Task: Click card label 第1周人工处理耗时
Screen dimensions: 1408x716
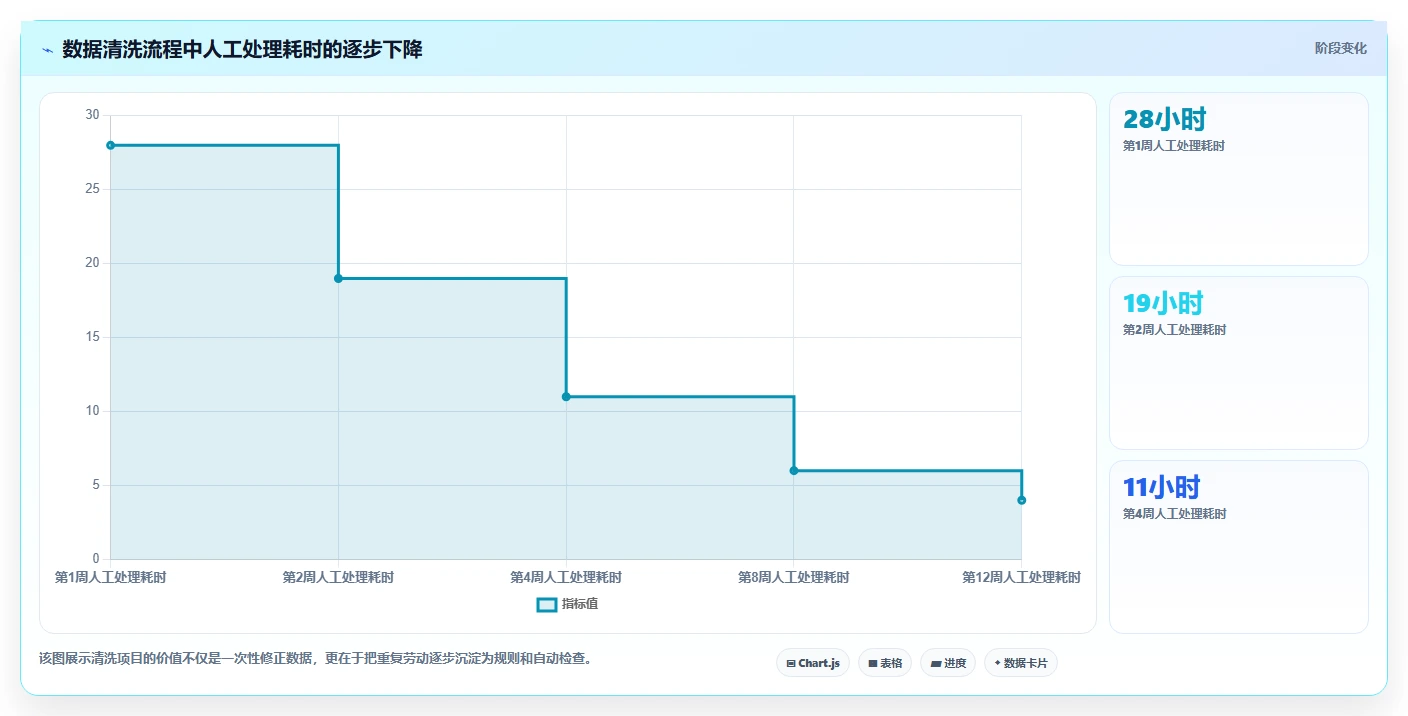Action: 1174,146
